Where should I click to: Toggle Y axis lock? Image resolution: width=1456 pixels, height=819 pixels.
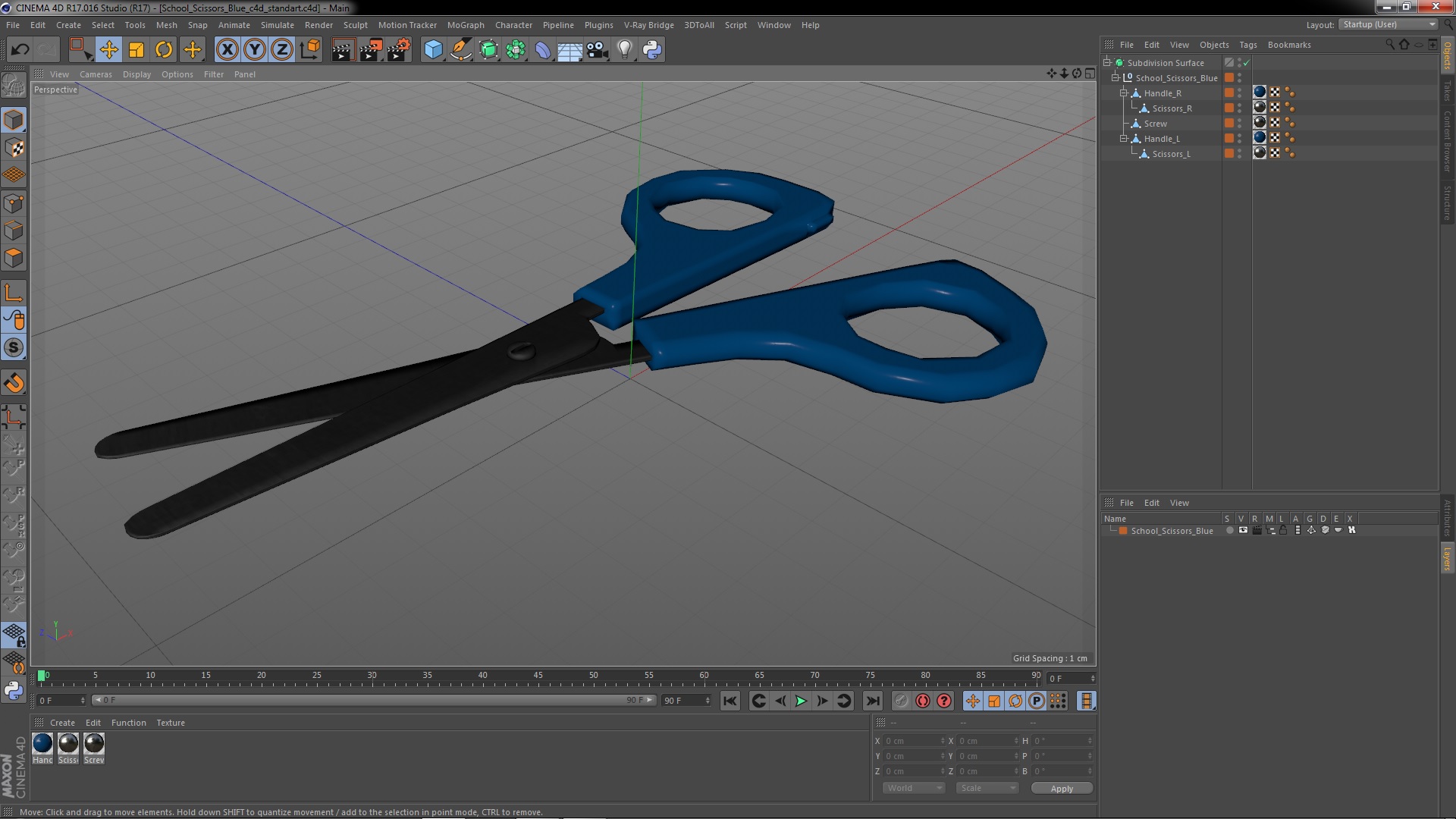(x=255, y=50)
